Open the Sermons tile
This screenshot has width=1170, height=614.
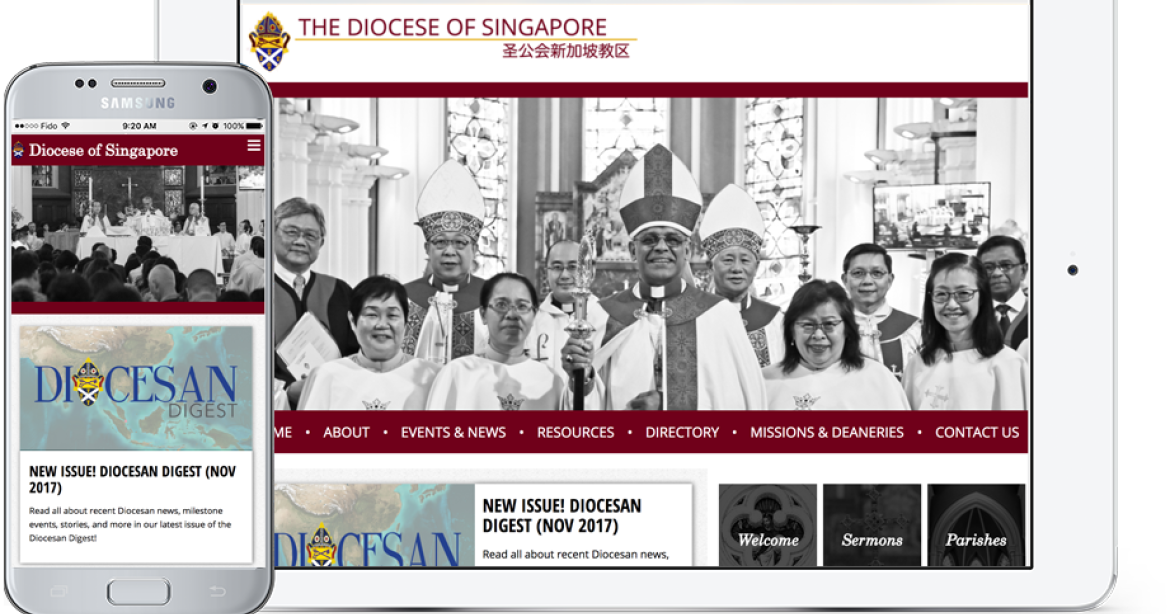(x=872, y=525)
